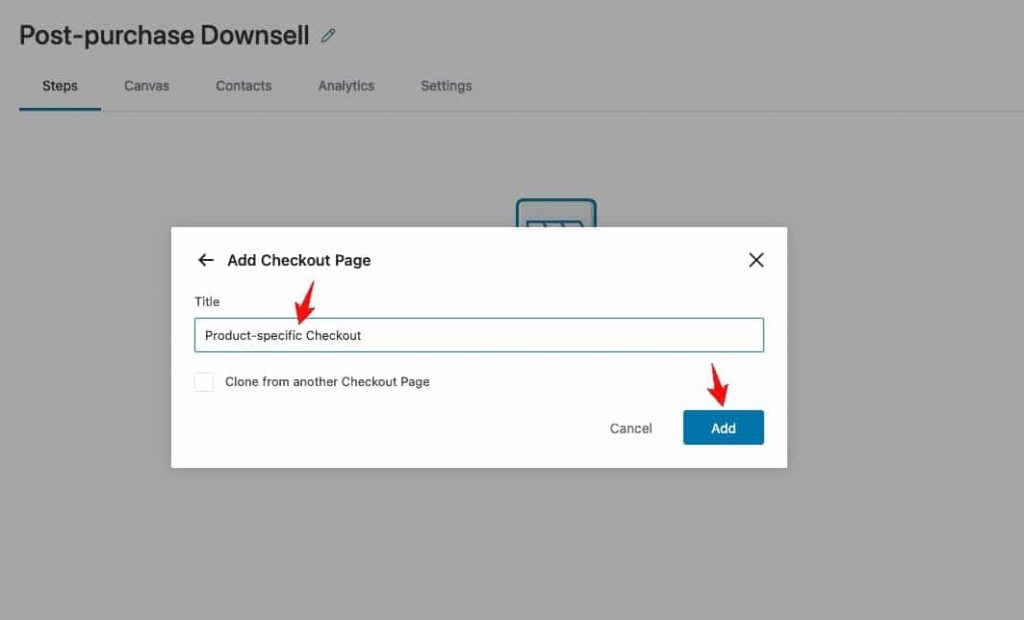The height and width of the screenshot is (620, 1024).
Task: Select the Post-purchase Downsell heading text
Action: coord(164,35)
